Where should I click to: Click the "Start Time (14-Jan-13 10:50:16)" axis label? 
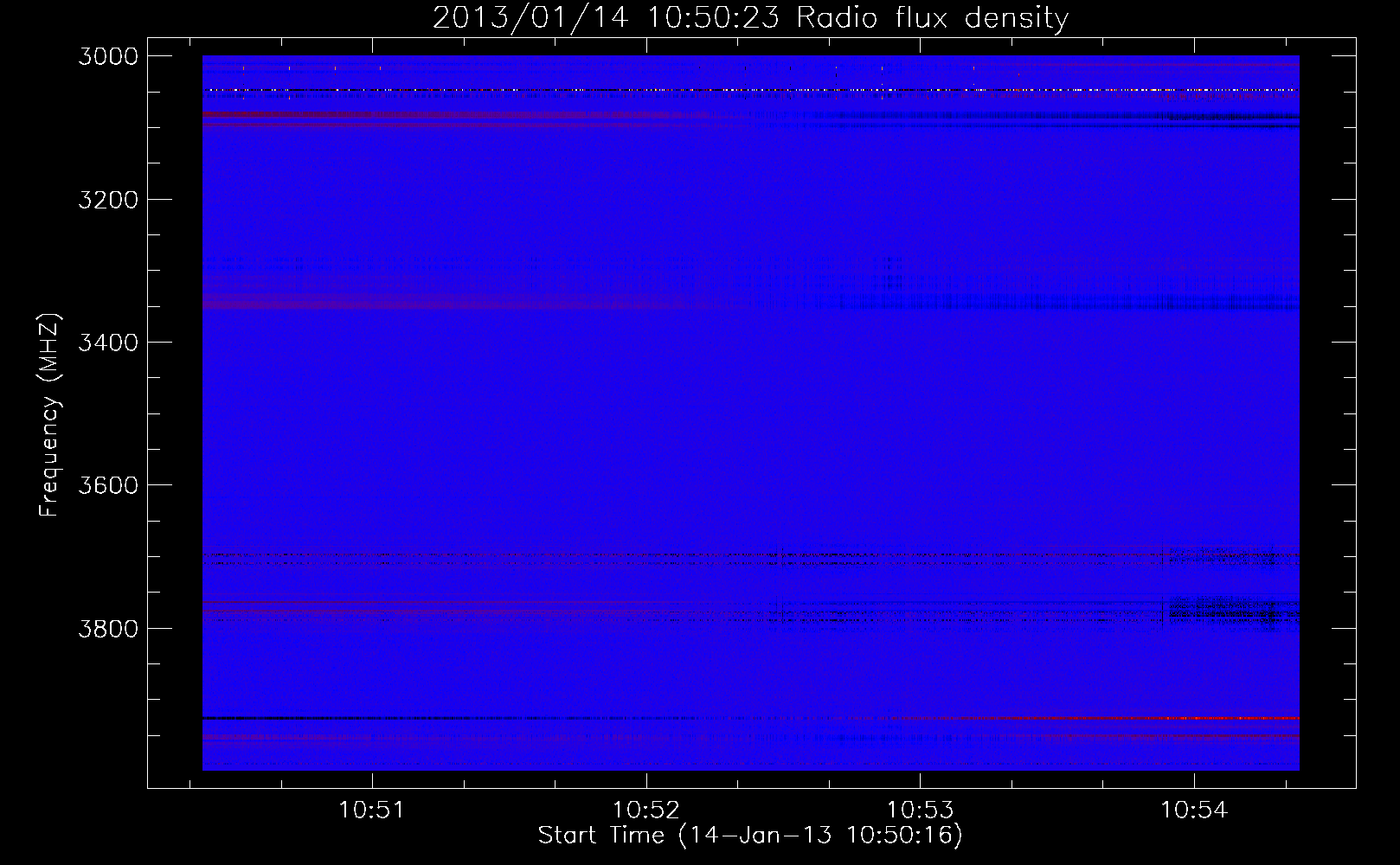[750, 835]
